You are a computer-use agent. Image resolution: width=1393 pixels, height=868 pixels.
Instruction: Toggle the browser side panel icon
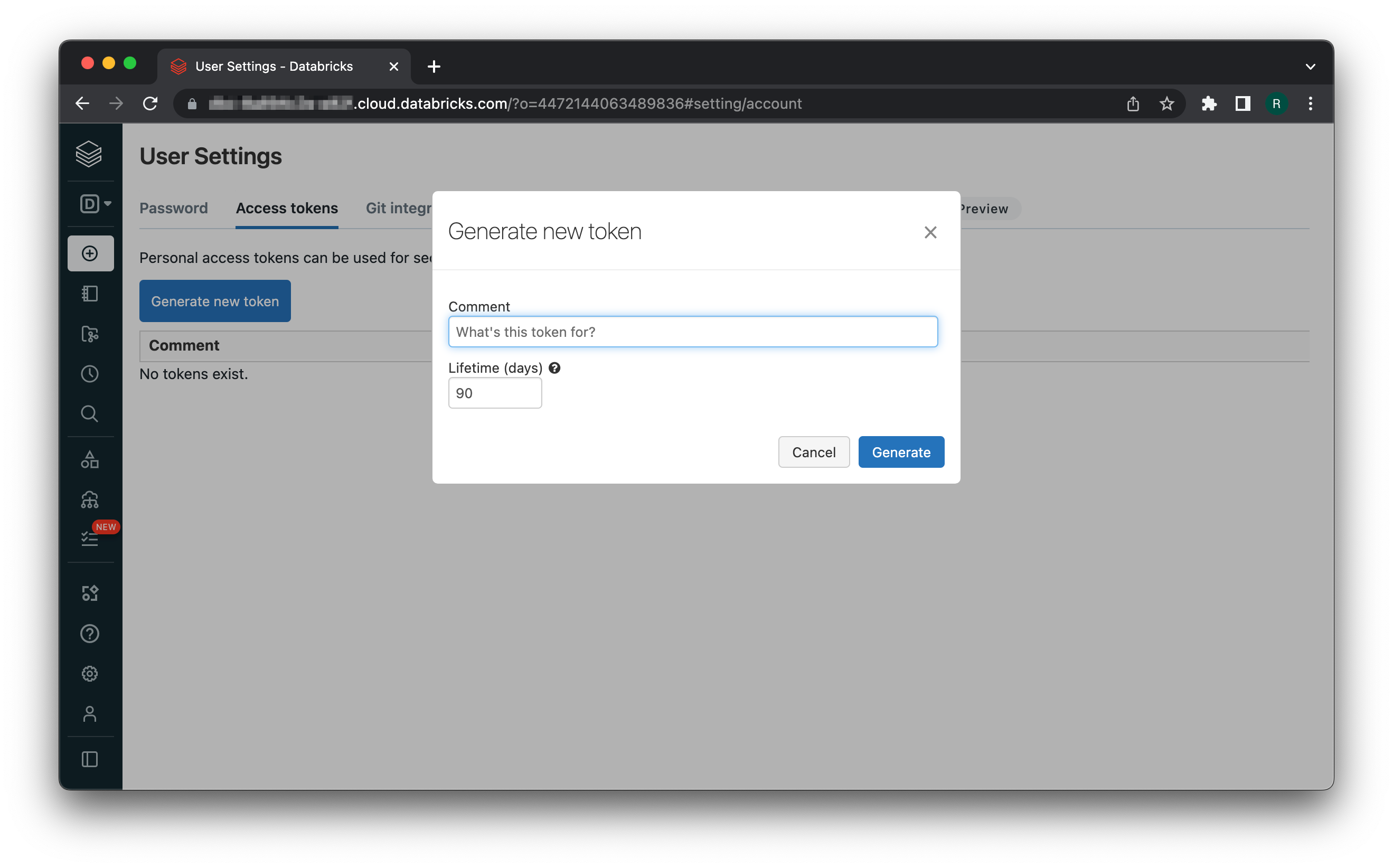pyautogui.click(x=1243, y=104)
